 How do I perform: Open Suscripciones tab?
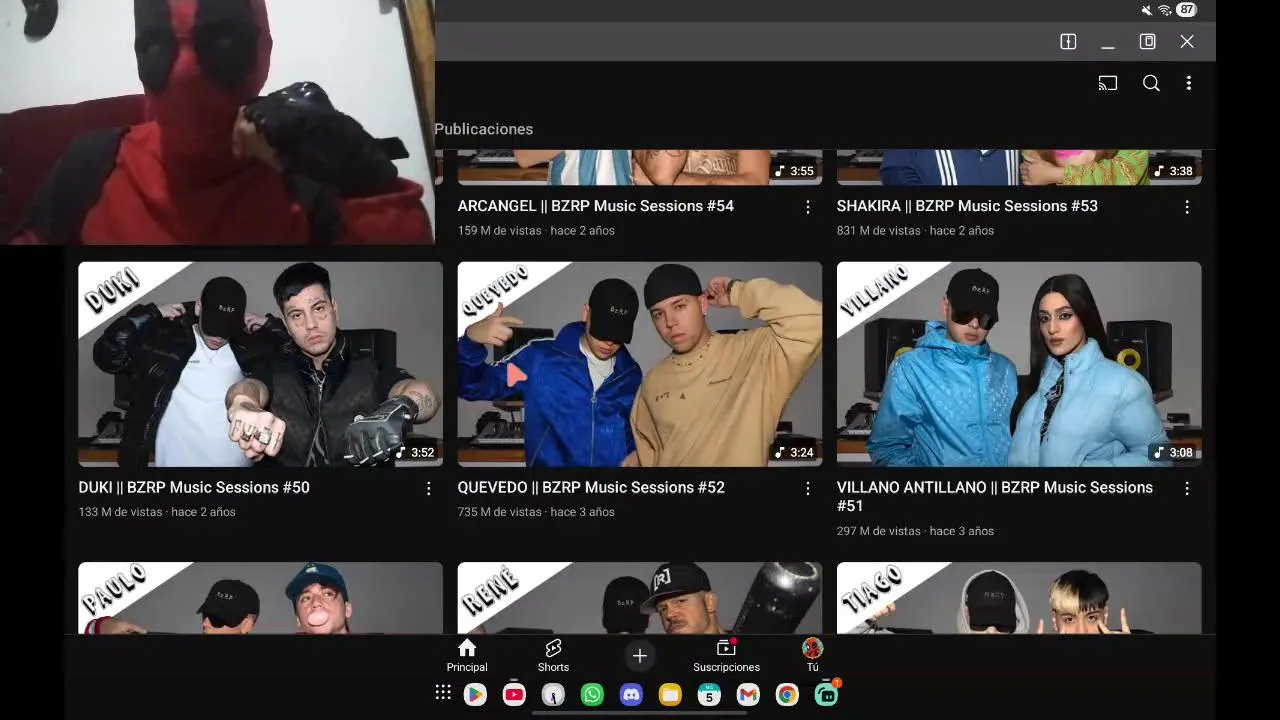tap(726, 656)
